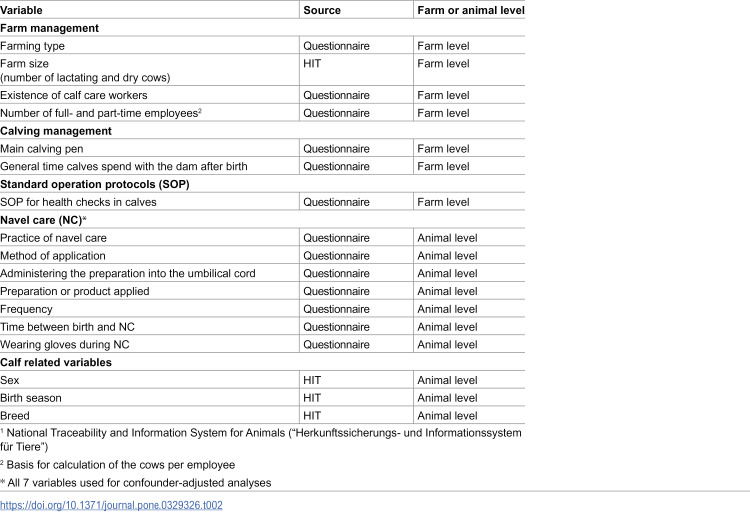Select the Farming type row label
The width and height of the screenshot is (750, 512).
click(33, 46)
